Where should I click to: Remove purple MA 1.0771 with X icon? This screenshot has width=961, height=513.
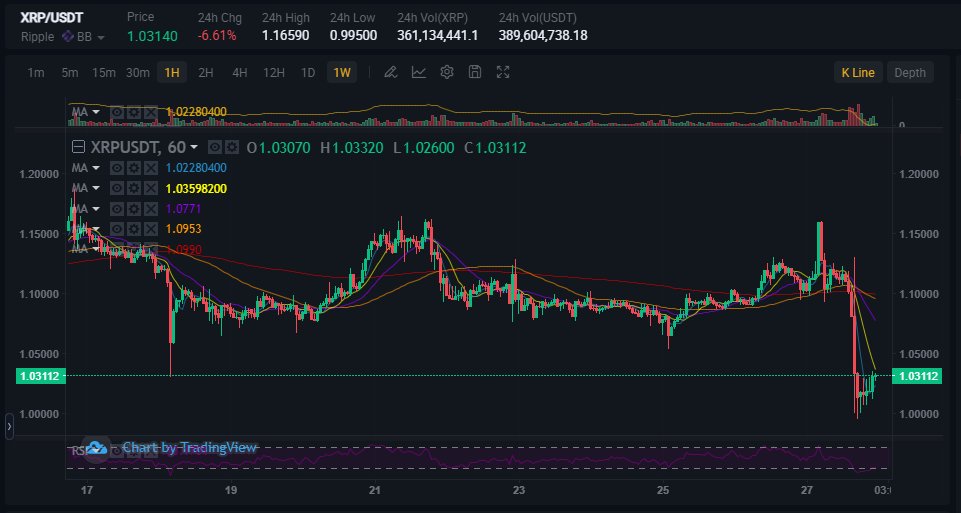point(151,208)
